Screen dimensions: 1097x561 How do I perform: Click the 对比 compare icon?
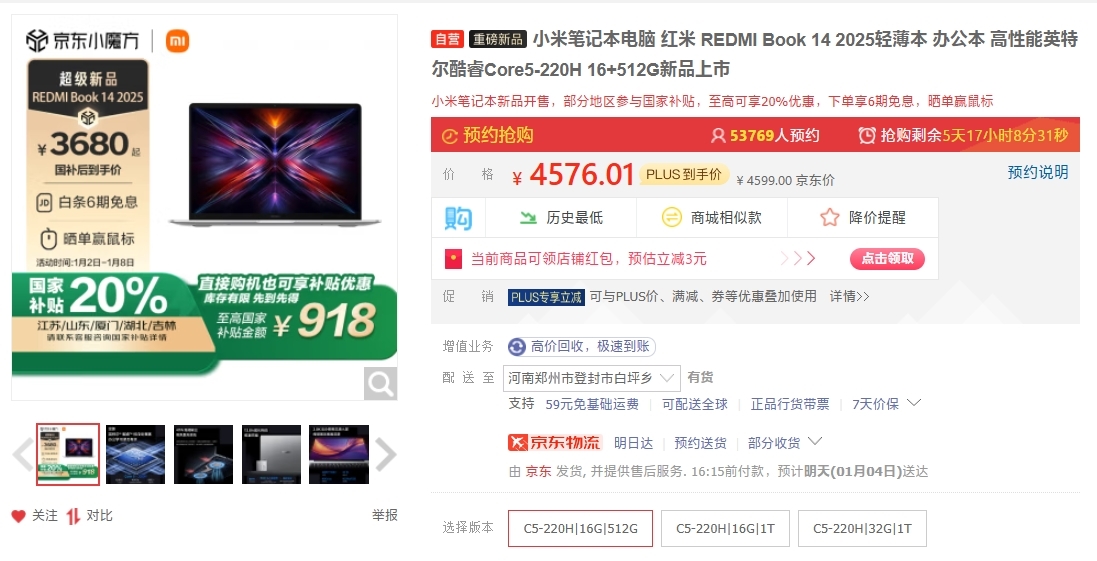click(x=73, y=516)
